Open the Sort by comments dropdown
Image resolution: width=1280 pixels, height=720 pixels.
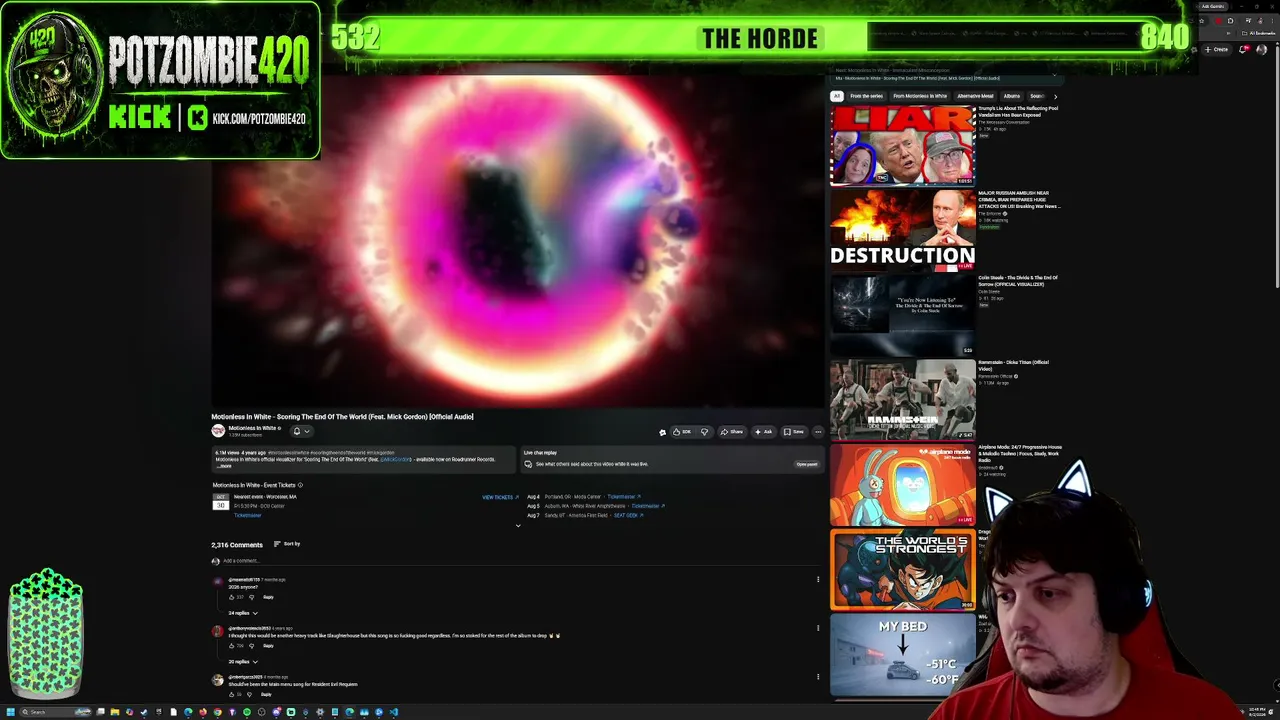287,544
